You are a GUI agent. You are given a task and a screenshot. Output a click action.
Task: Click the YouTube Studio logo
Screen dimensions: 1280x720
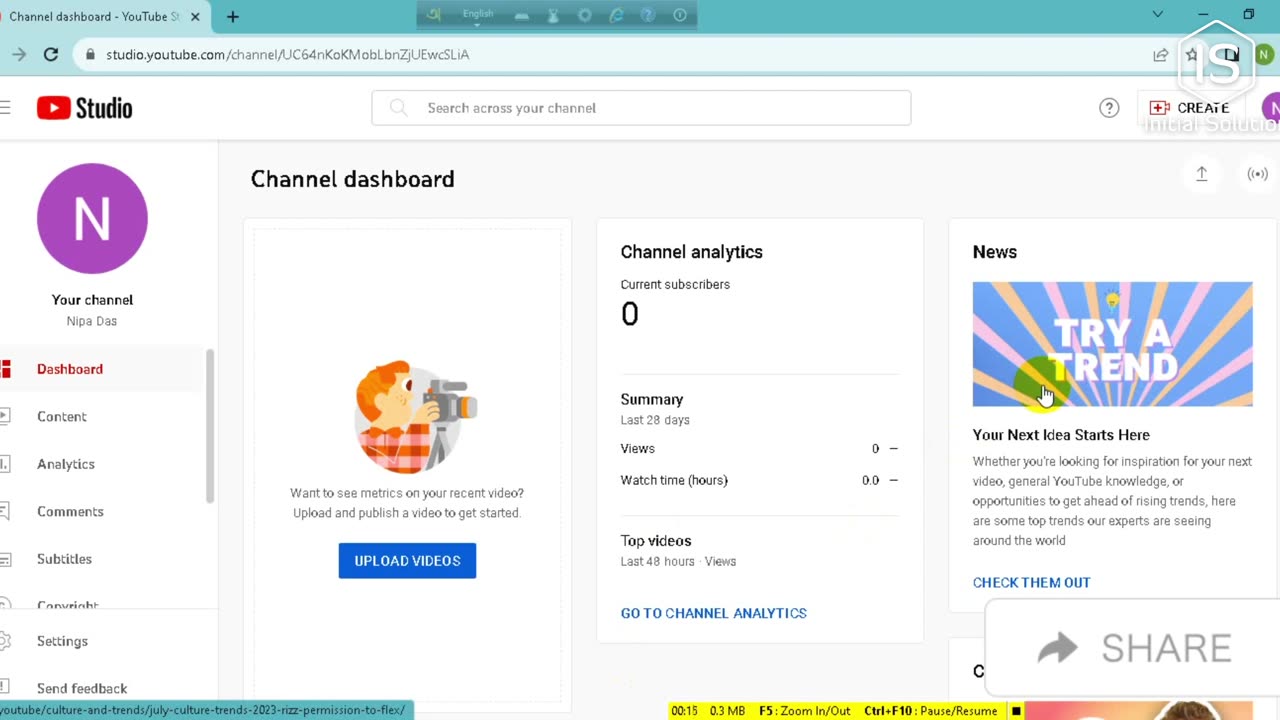(84, 108)
